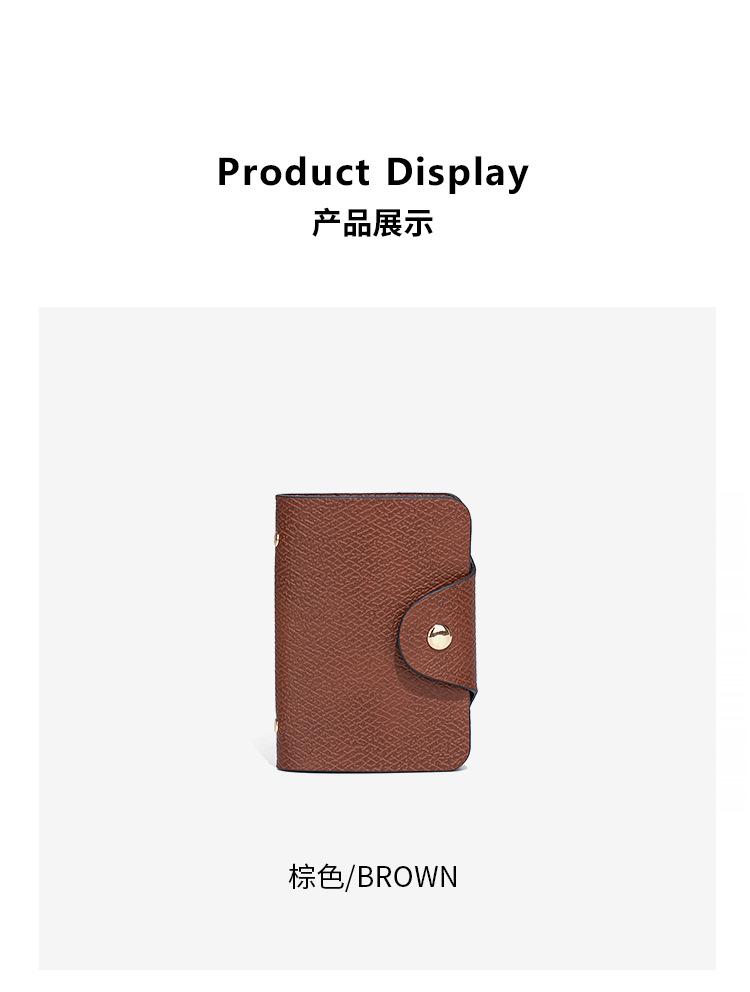Click the word "Product" in the heading
This screenshot has width=750, height=992.
point(293,171)
